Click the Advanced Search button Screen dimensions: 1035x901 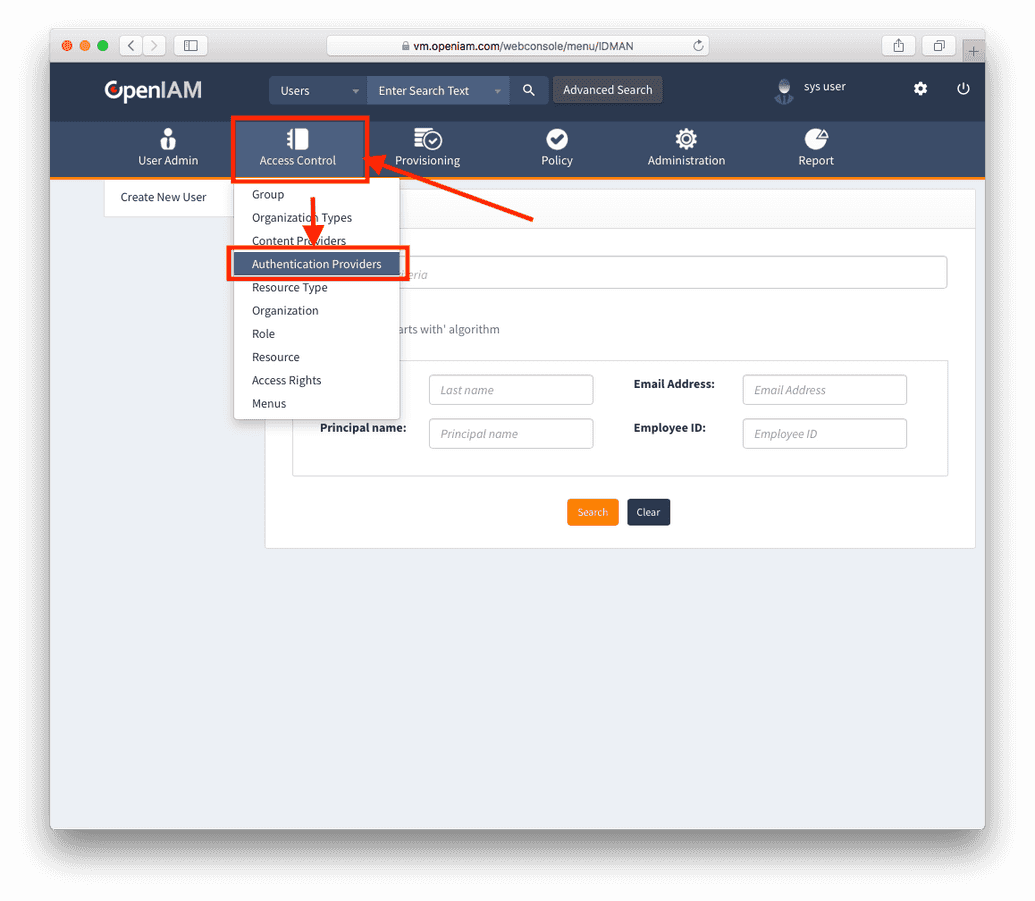pyautogui.click(x=607, y=89)
